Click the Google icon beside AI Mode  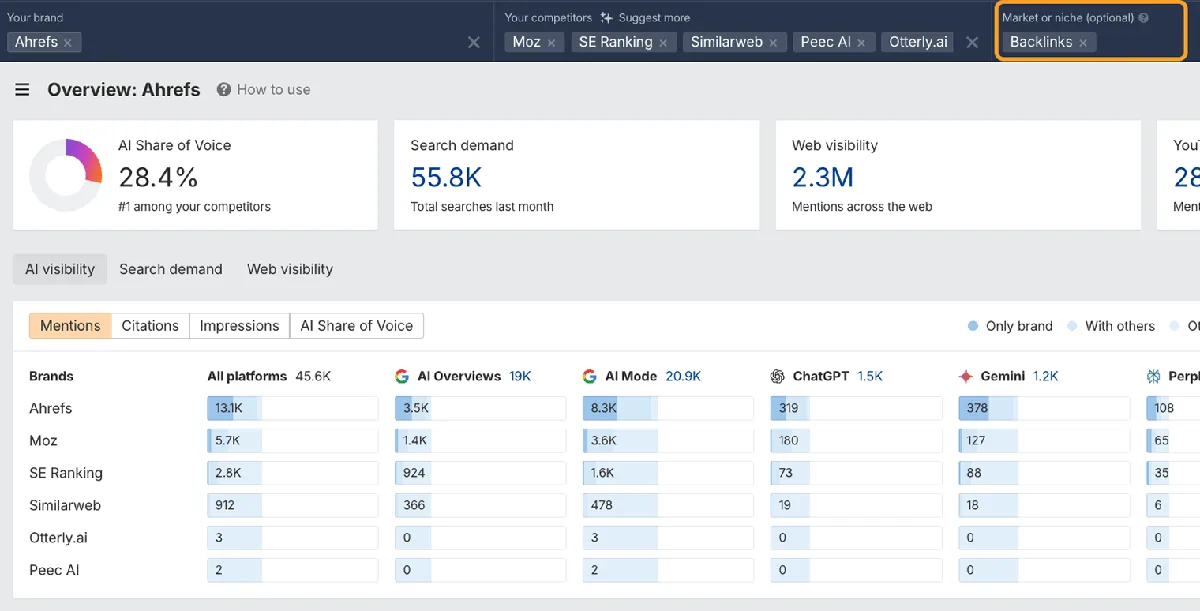point(589,377)
